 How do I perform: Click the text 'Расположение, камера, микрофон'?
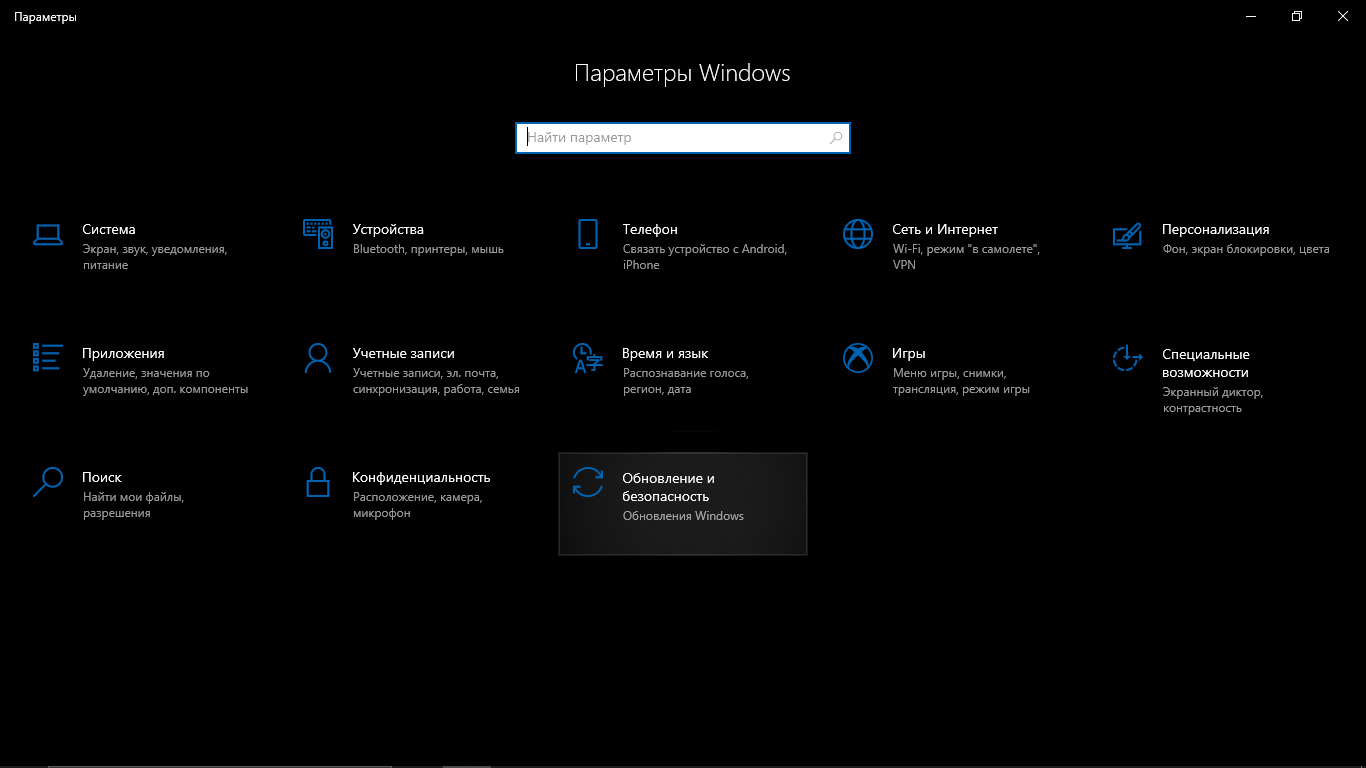pos(418,505)
